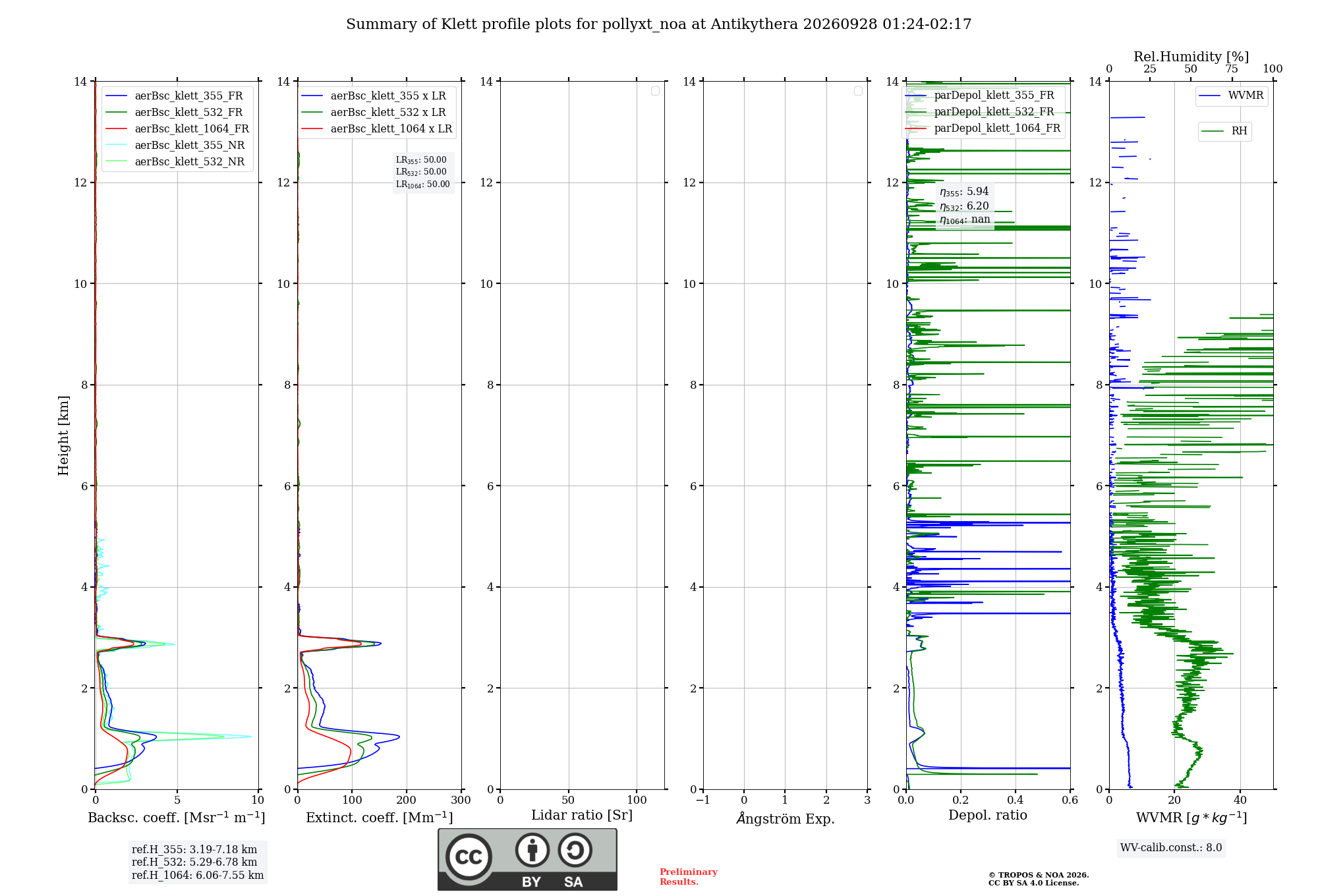Click the ref.H_1064: 6.06-7.55 km text
The width and height of the screenshot is (1318, 896).
pos(198,876)
